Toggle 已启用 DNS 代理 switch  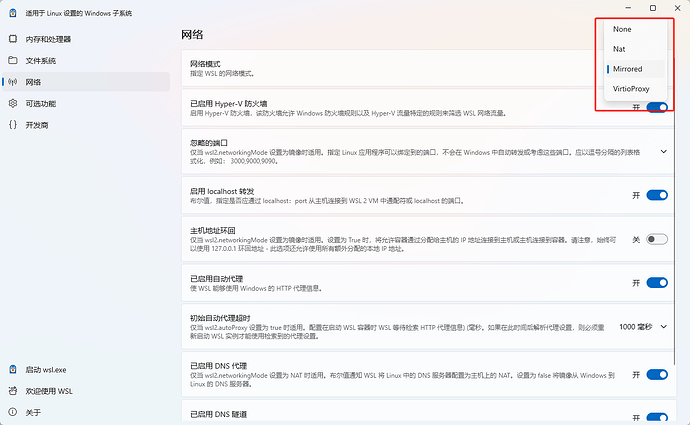pyautogui.click(x=657, y=374)
